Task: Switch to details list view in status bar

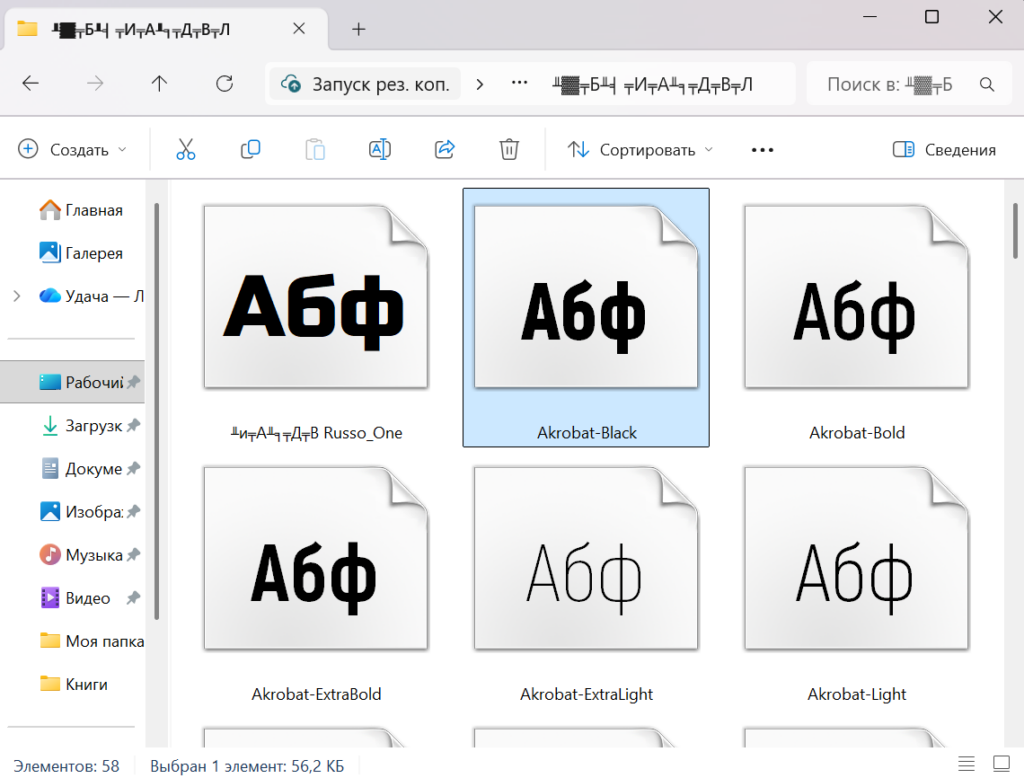Action: (966, 766)
